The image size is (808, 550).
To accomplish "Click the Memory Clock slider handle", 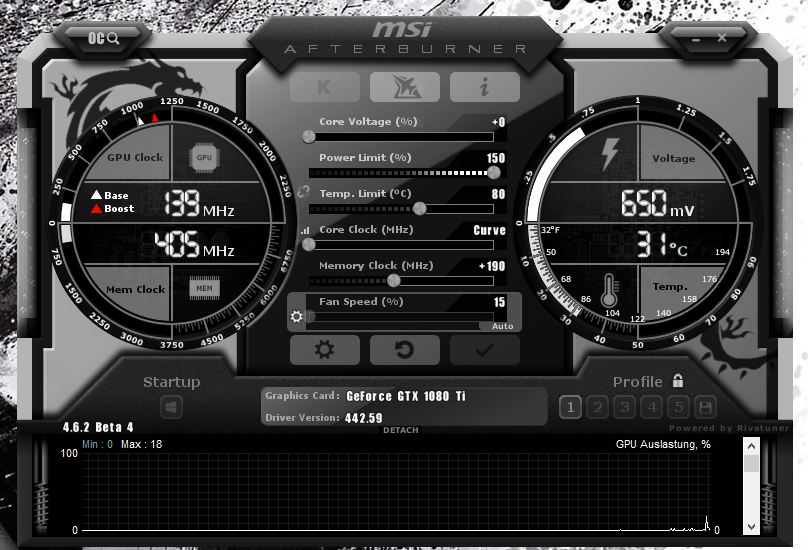I will coord(393,281).
